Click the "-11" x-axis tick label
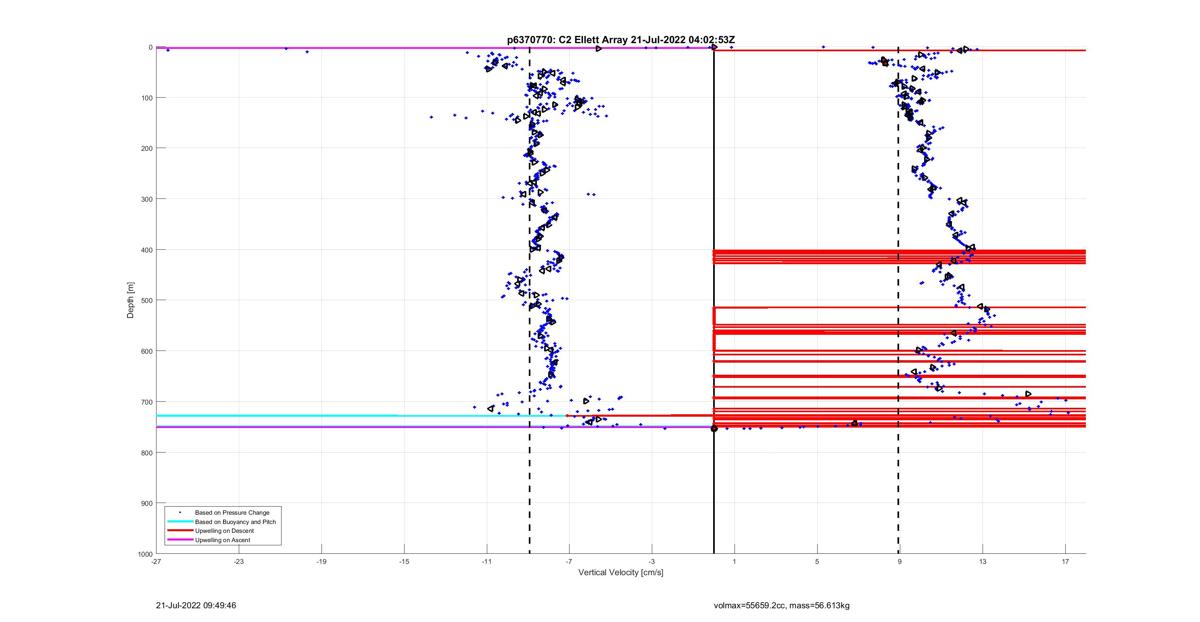The width and height of the screenshot is (1200, 622). [x=487, y=561]
